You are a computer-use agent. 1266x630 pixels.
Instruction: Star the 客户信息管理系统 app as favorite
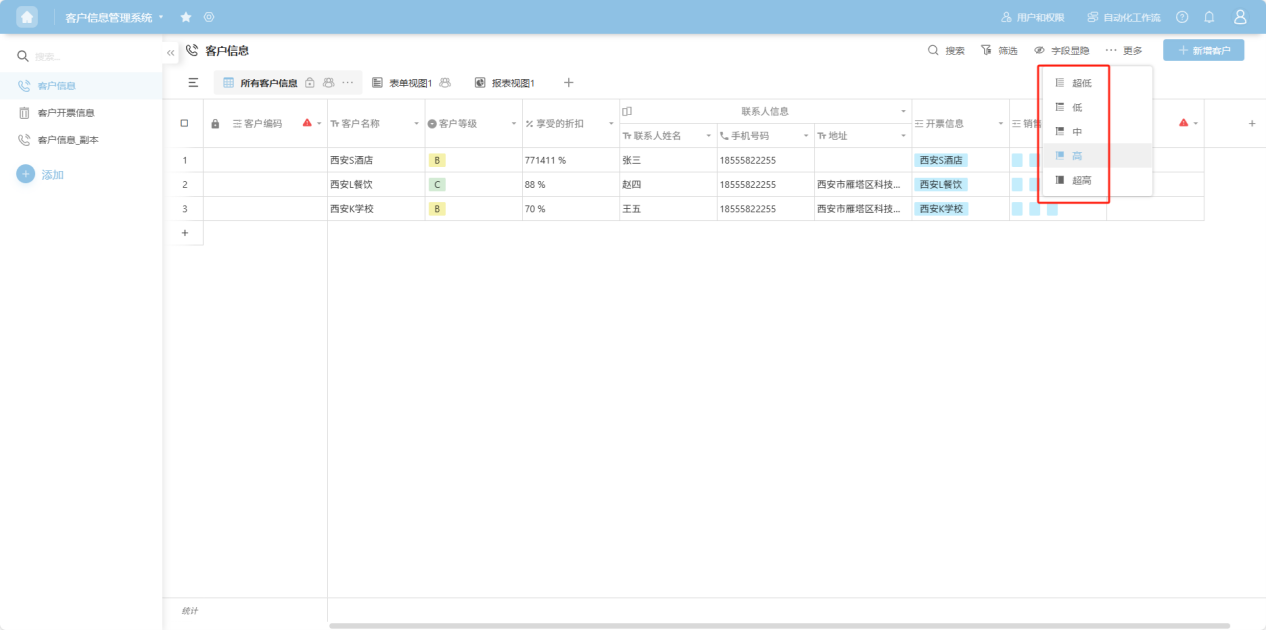click(186, 17)
